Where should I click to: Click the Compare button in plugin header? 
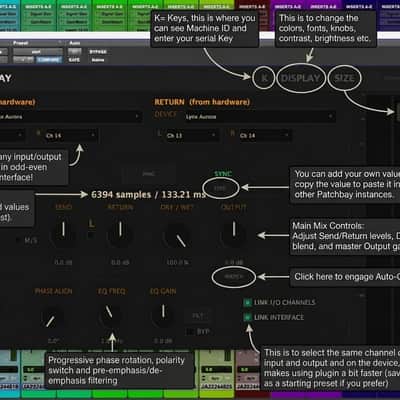pos(49,60)
